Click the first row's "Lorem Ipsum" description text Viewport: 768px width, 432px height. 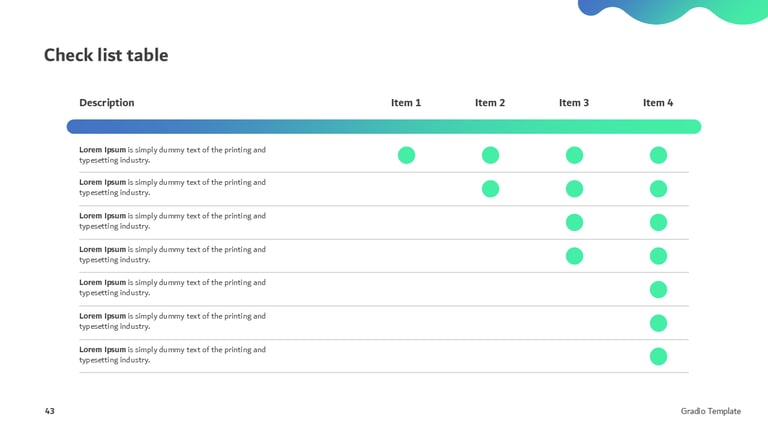(x=172, y=155)
